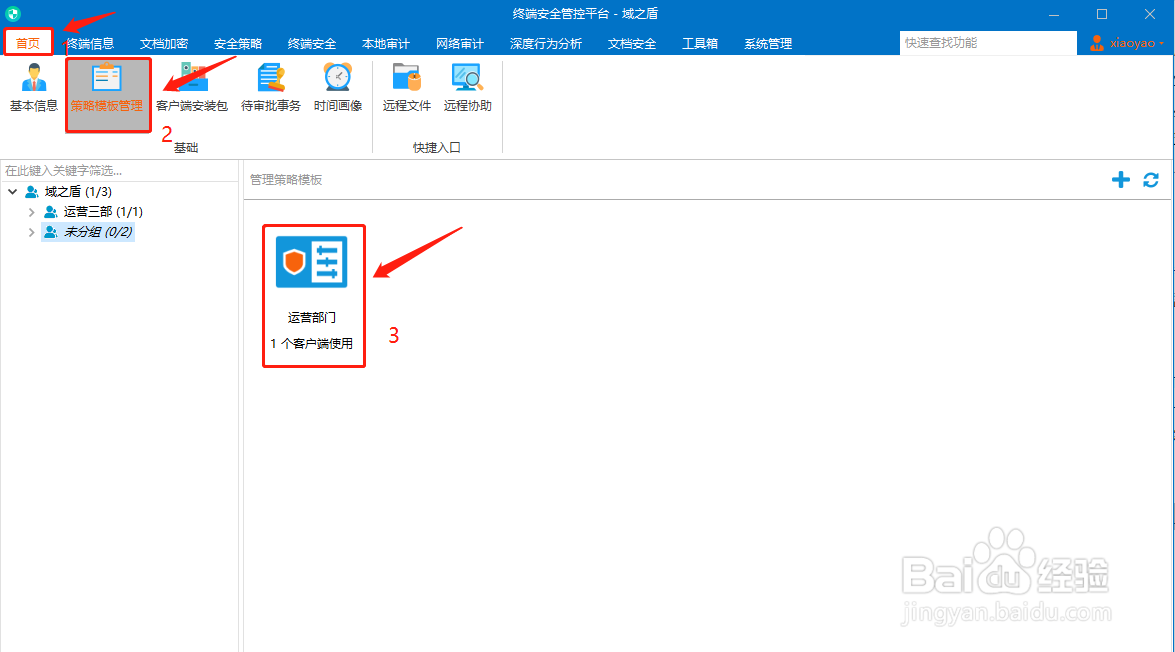Switch to the 系统管理 ribbon tab
Image resolution: width=1175 pixels, height=652 pixels.
click(766, 43)
